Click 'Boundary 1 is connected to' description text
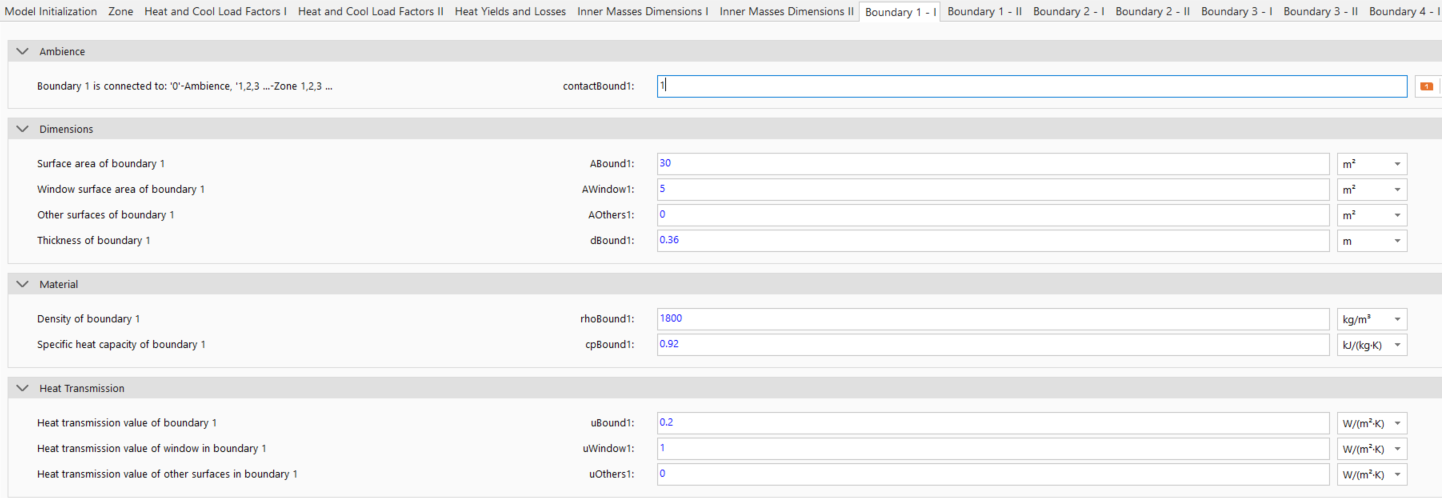1442x498 pixels. point(185,86)
